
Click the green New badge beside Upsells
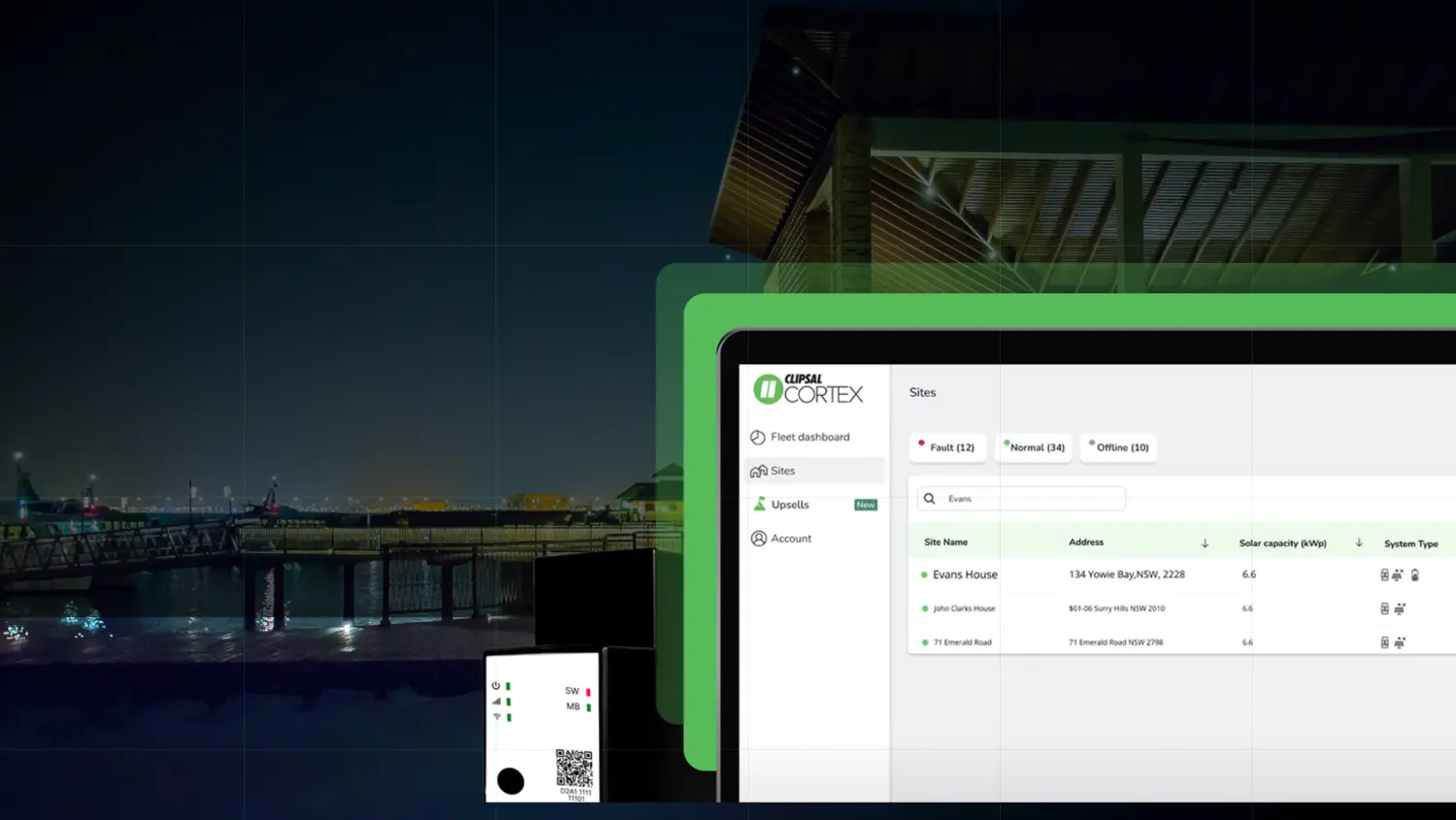click(865, 505)
